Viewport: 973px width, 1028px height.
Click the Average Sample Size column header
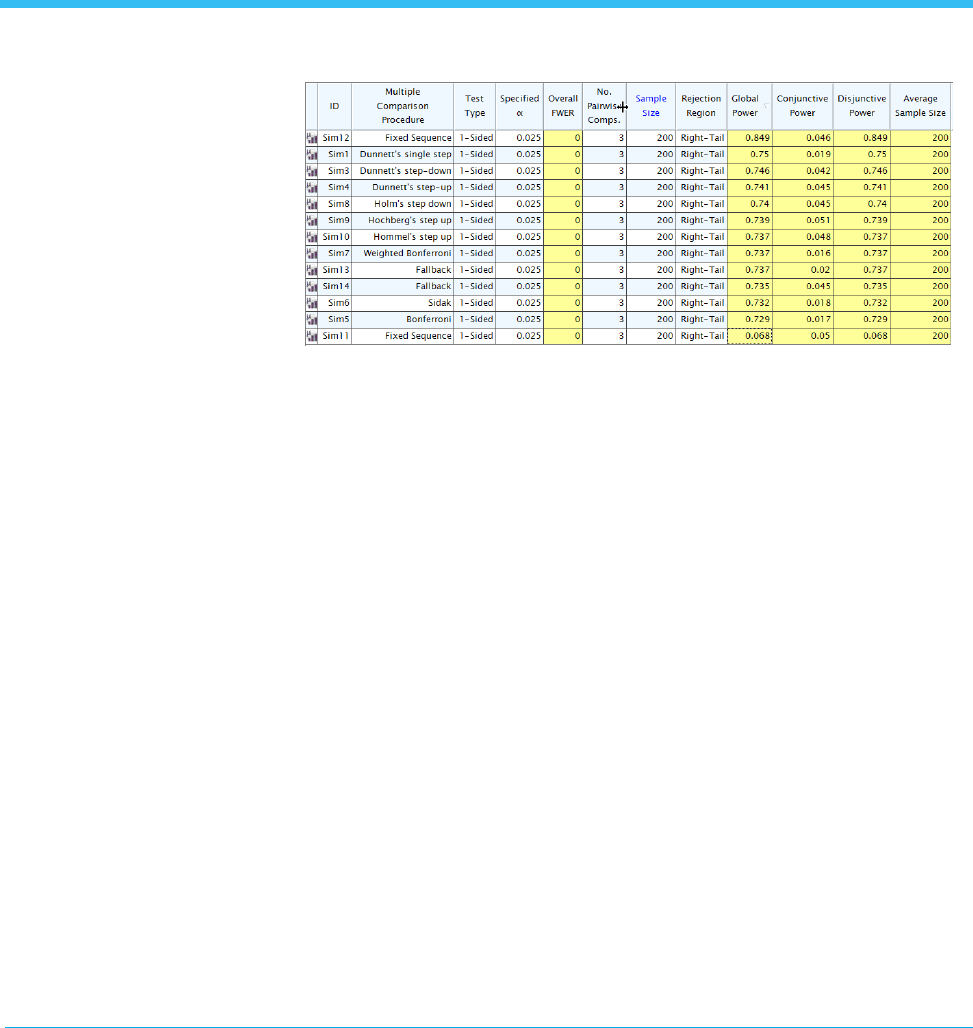pyautogui.click(x=921, y=106)
